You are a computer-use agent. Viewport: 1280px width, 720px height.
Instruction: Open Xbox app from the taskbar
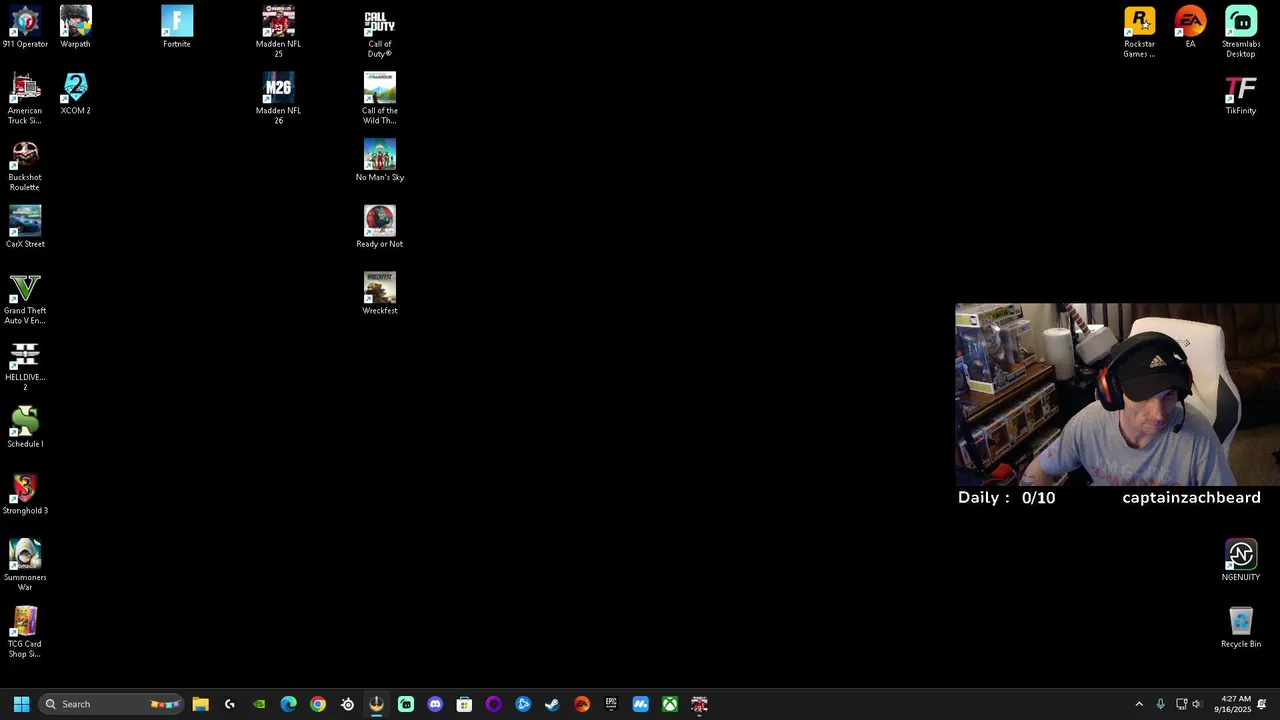coord(670,704)
